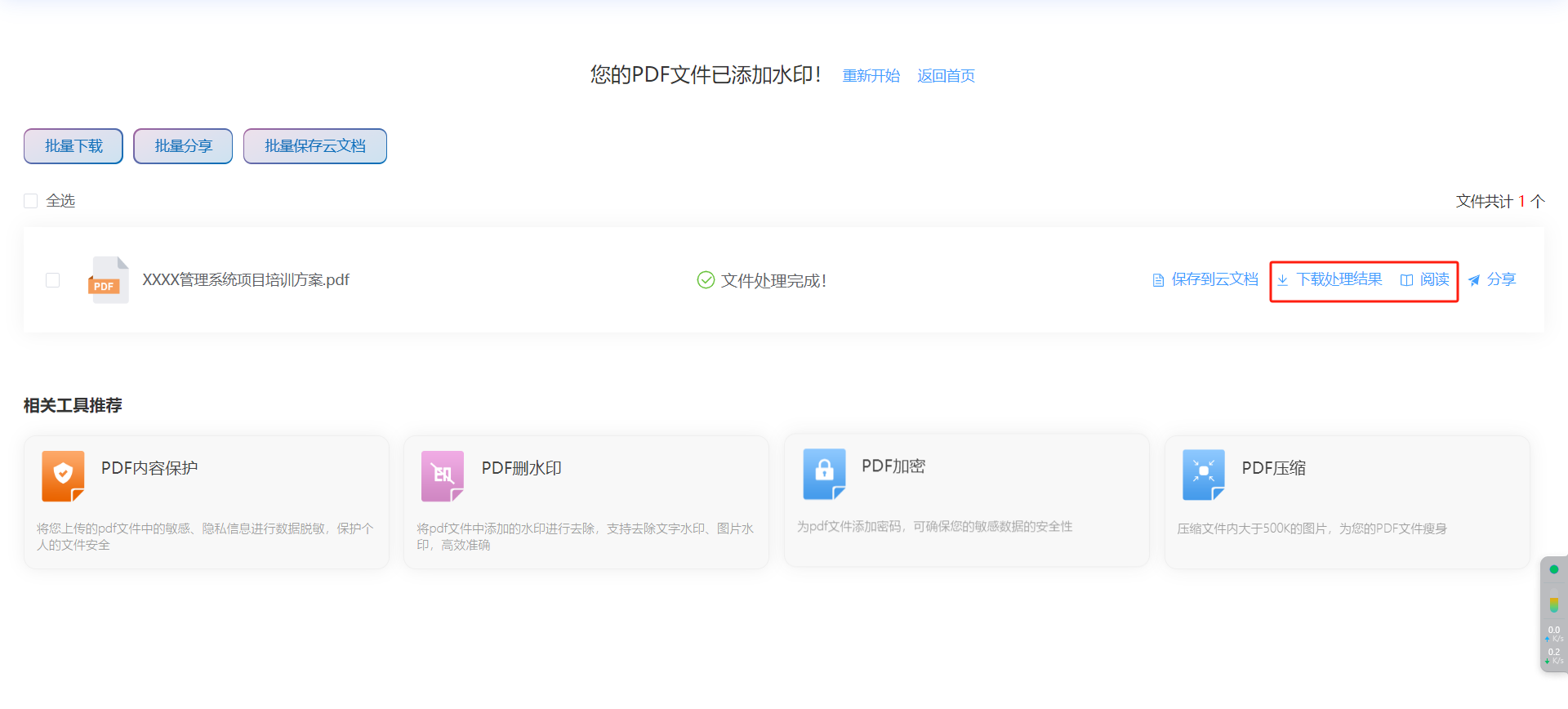Click the network speed floating widget
The height and width of the screenshot is (709, 1568).
click(x=1553, y=614)
